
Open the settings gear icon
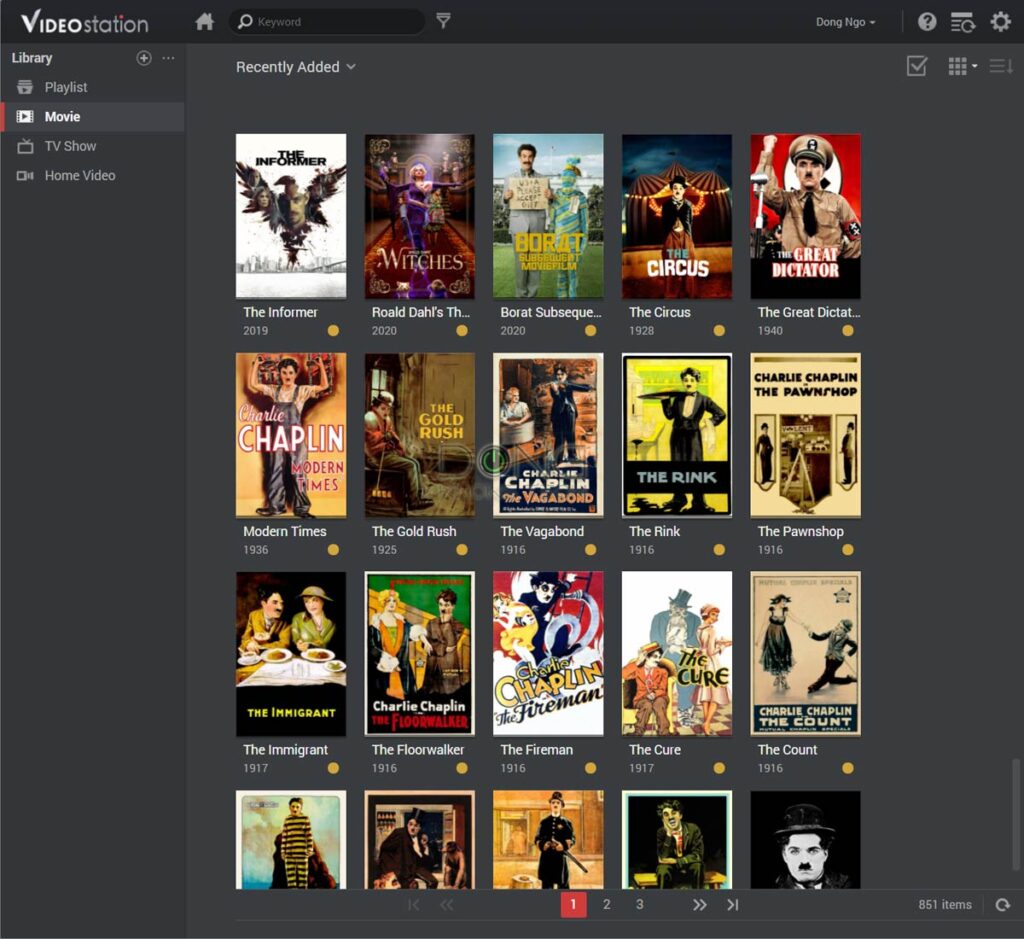pos(1000,22)
